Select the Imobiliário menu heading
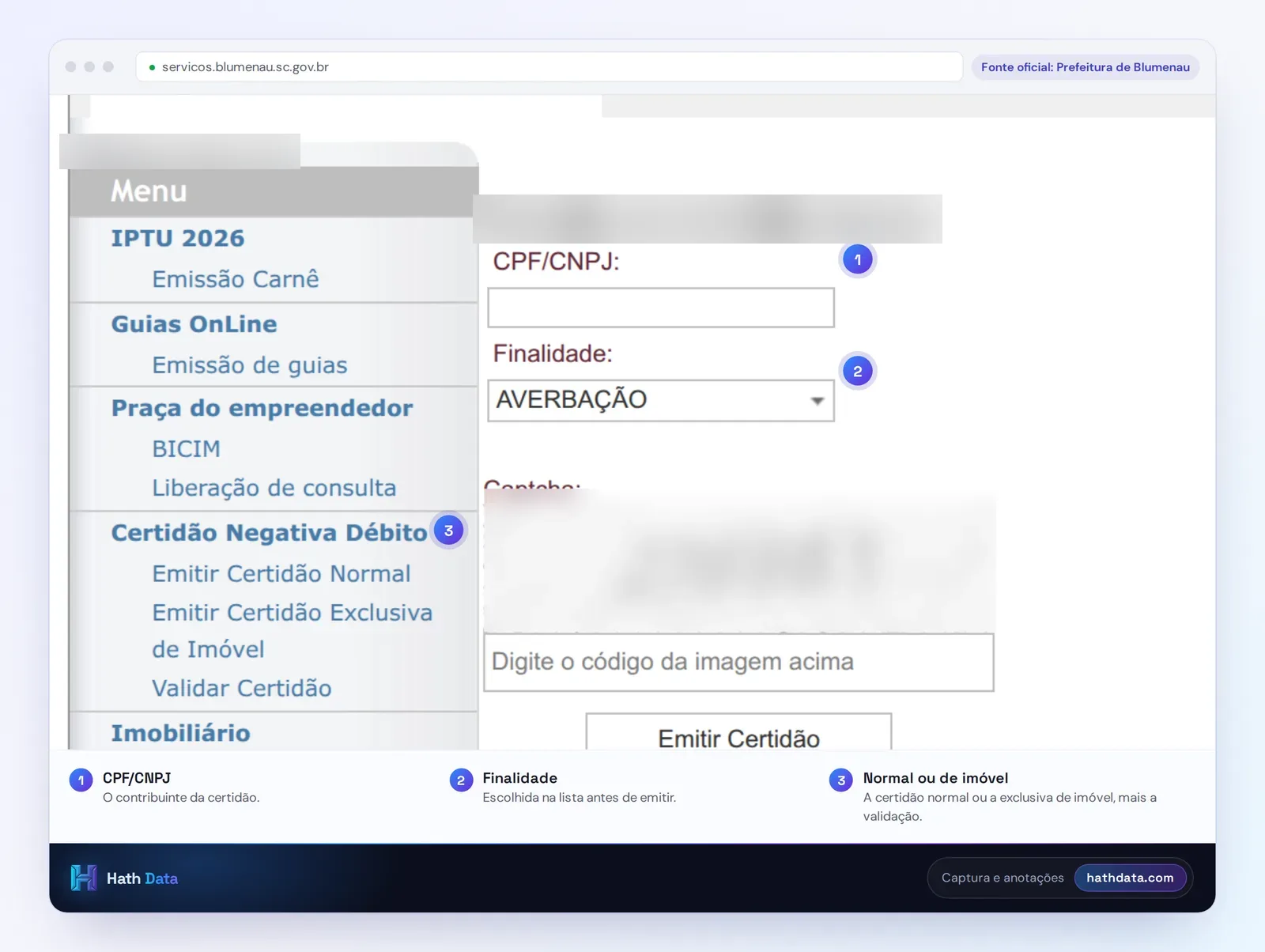 click(x=180, y=733)
